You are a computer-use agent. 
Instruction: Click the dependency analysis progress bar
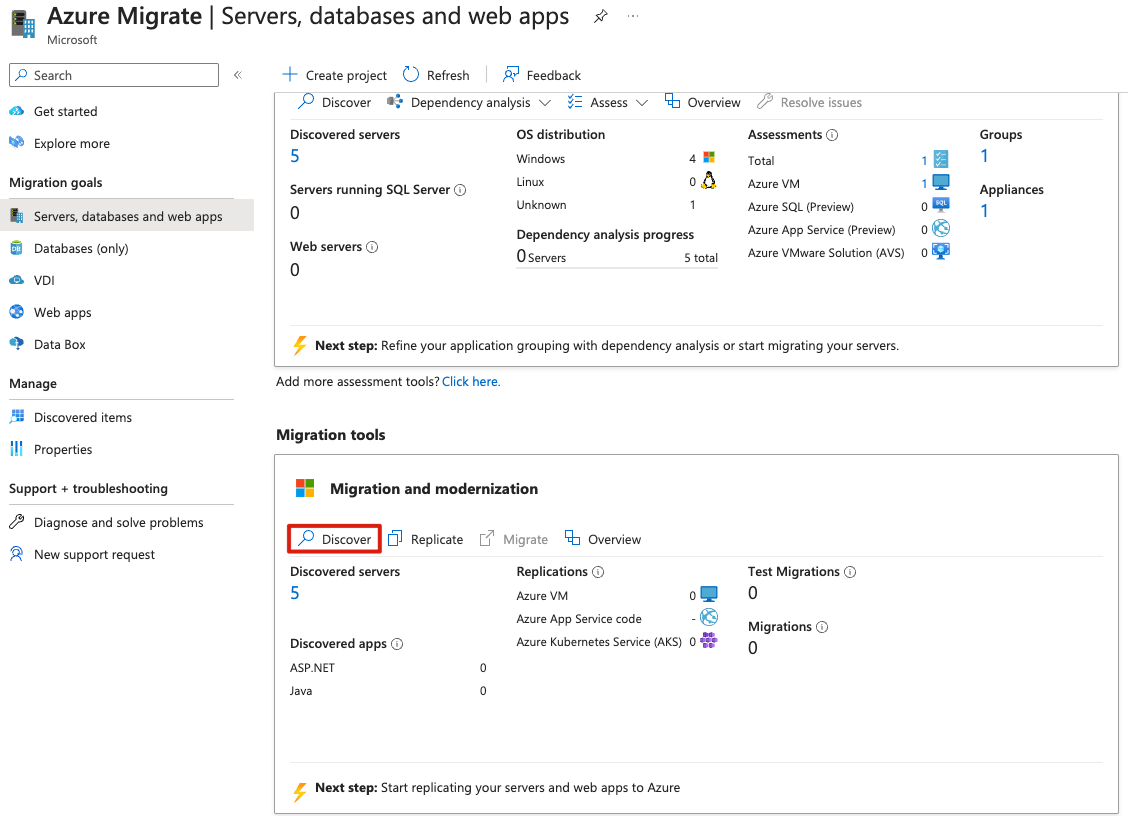pyautogui.click(x=617, y=268)
